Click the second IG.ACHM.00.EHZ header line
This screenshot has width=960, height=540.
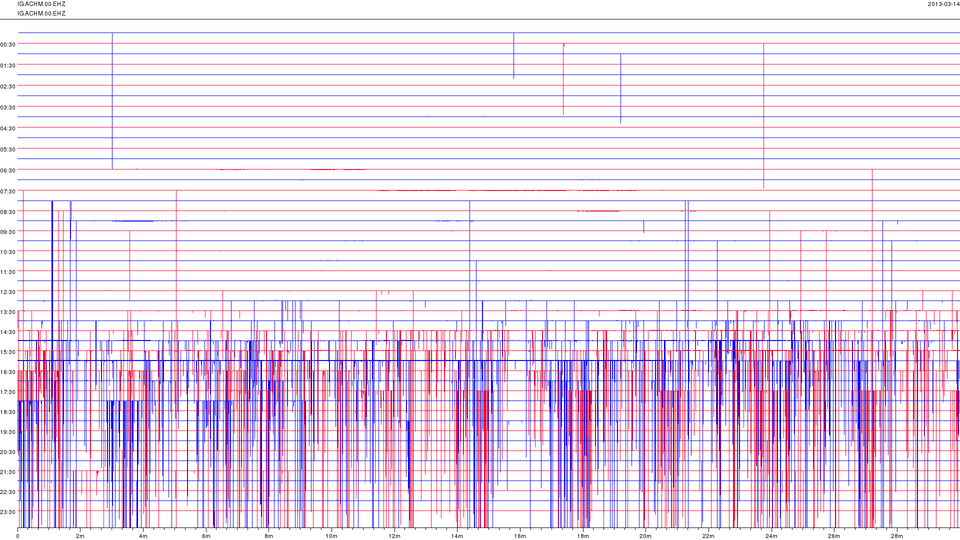[x=42, y=13]
